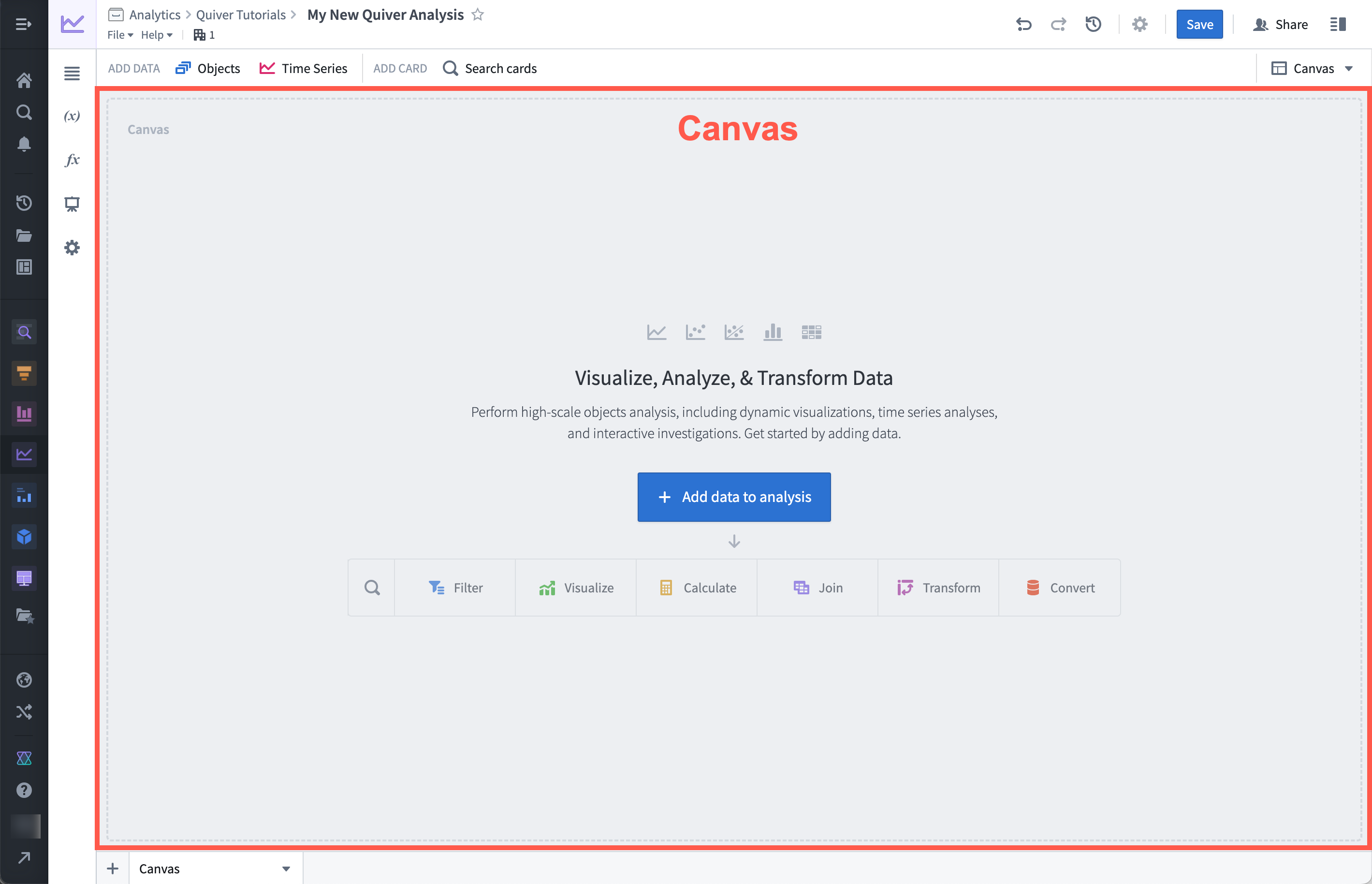Add a new canvas tab with plus

click(113, 869)
